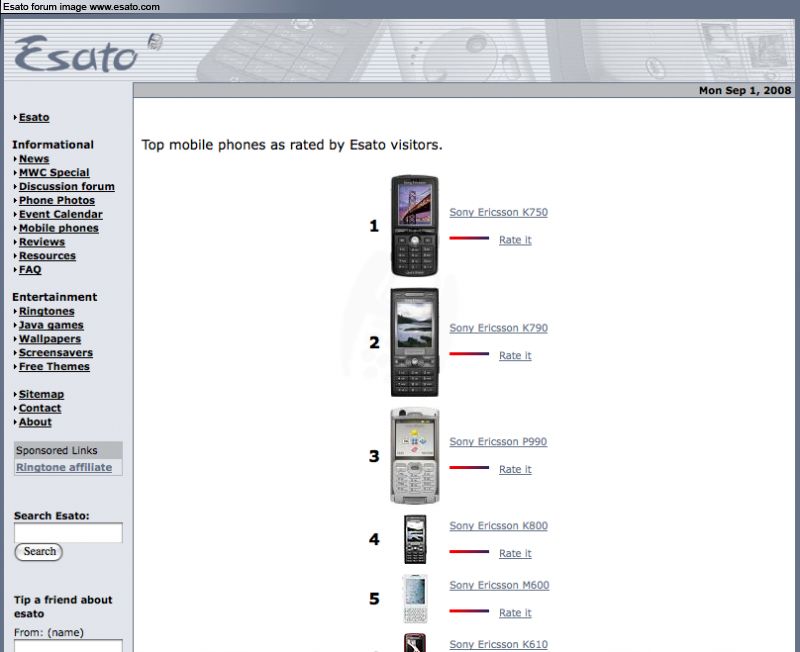Open the Resources link
Viewport: 800px width, 652px height.
[47, 256]
